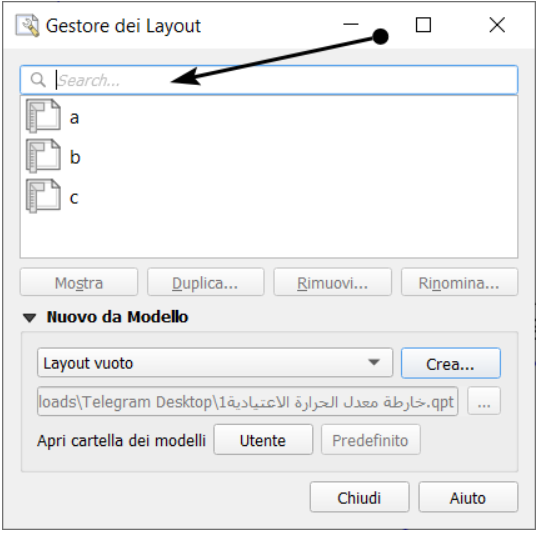The width and height of the screenshot is (539, 533).
Task: Click the Predefinito button
Action: (x=371, y=440)
